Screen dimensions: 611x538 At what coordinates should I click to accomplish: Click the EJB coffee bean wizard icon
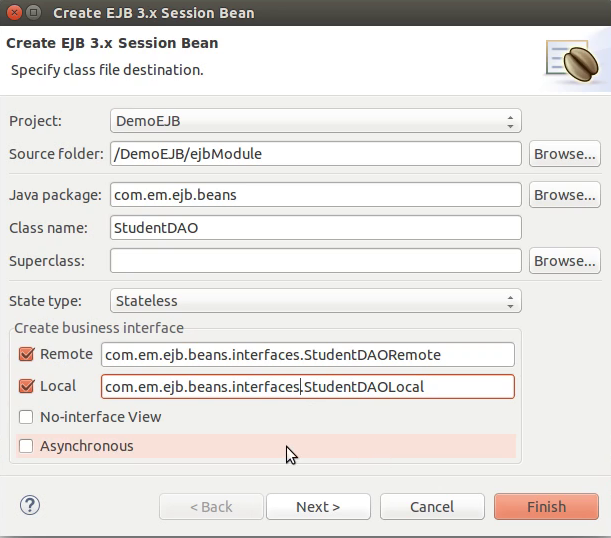pos(573,61)
